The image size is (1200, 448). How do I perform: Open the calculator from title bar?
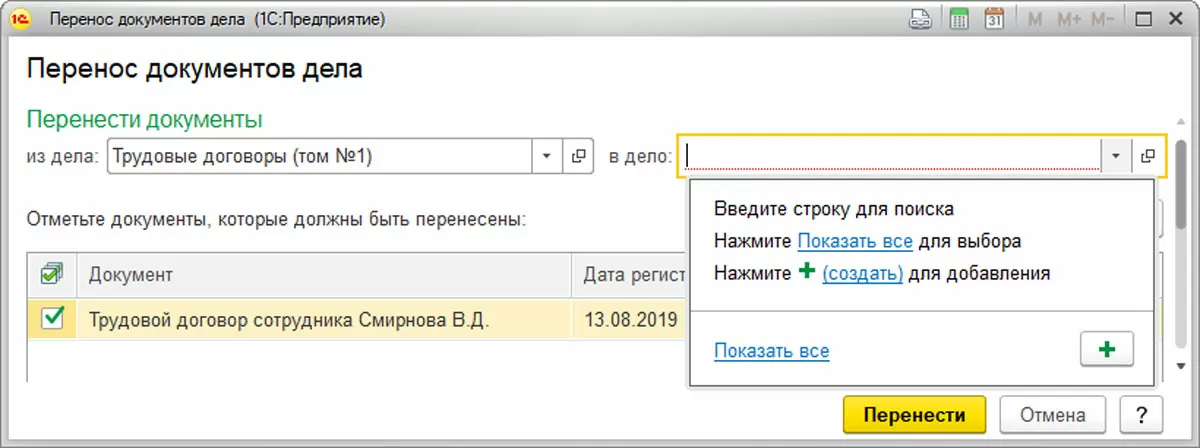tap(960, 18)
